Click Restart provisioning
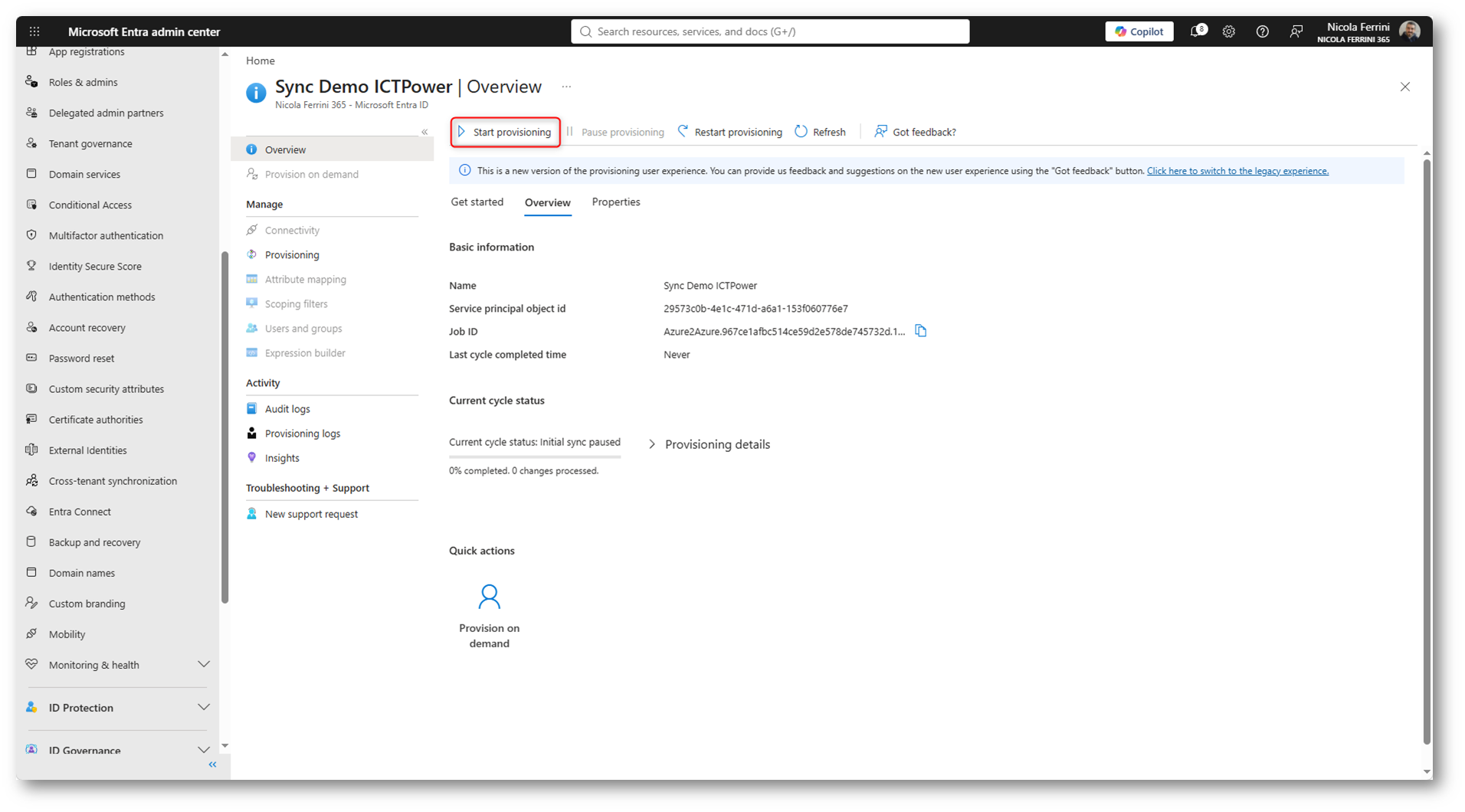The image size is (1465, 812). (730, 132)
